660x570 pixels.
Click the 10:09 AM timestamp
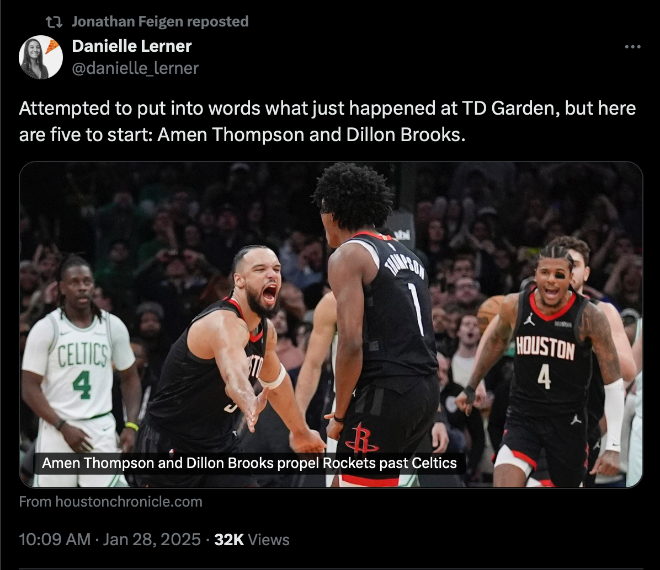pyautogui.click(x=55, y=540)
